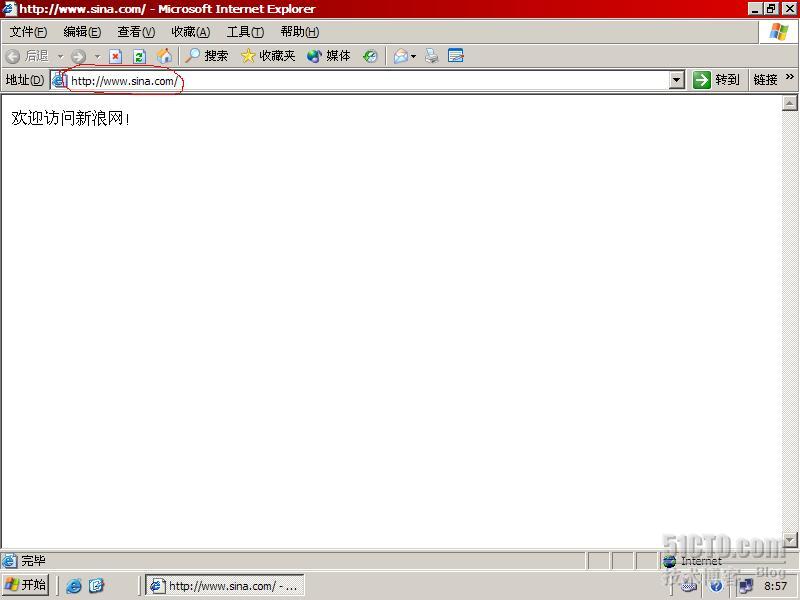Print the page with the printer icon
The height and width of the screenshot is (600, 800).
pos(432,56)
